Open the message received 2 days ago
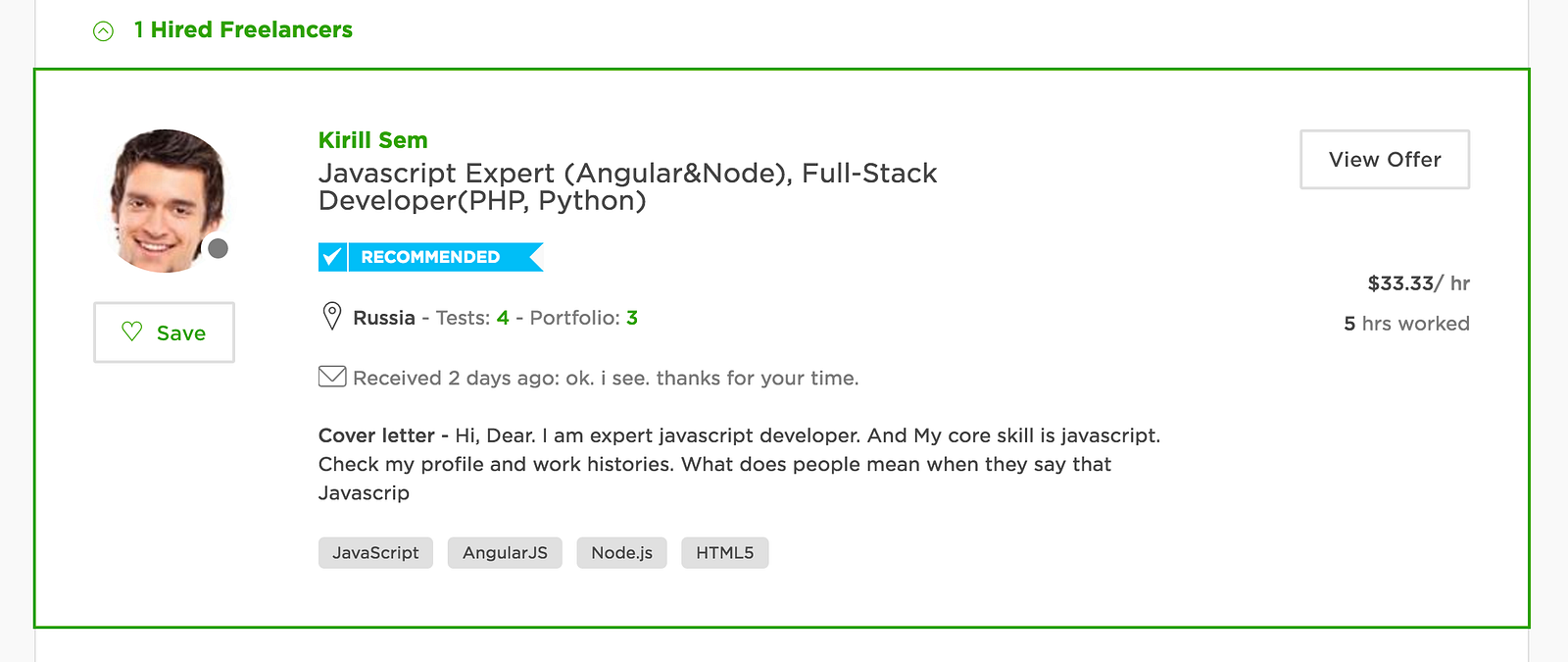The height and width of the screenshot is (662, 1568). pyautogui.click(x=606, y=379)
